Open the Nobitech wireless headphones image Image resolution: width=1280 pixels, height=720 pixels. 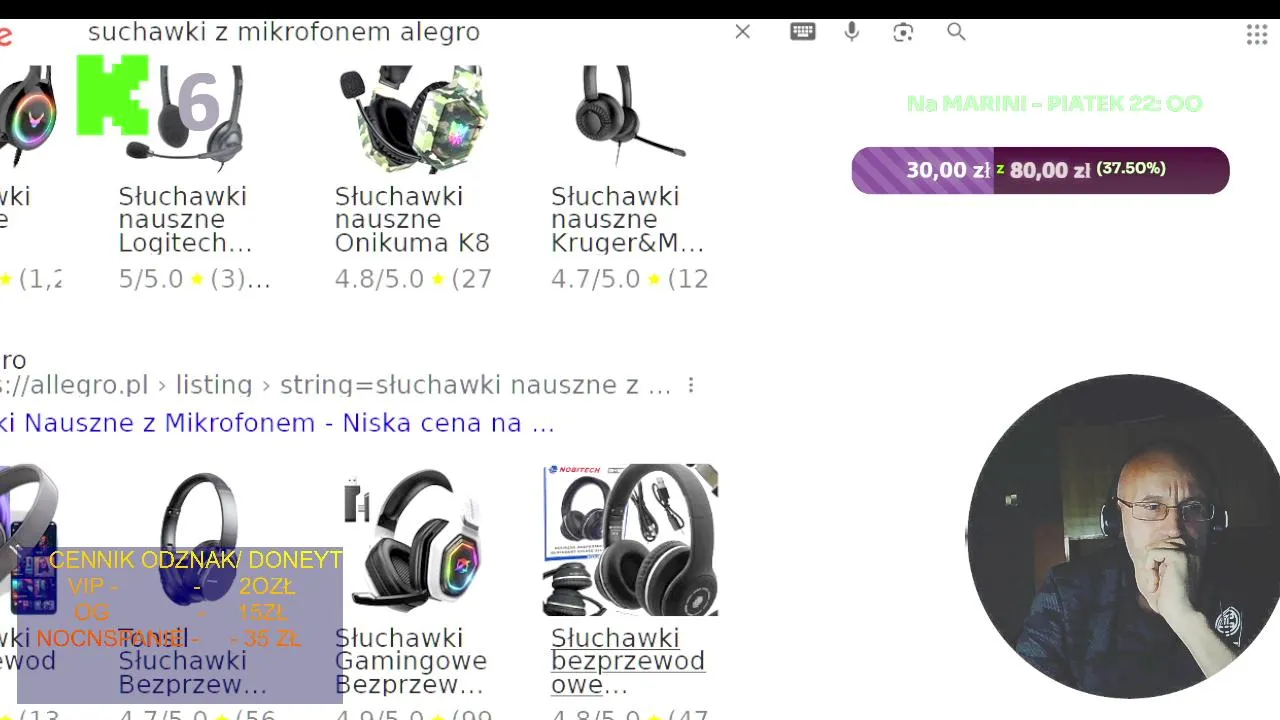pyautogui.click(x=630, y=540)
